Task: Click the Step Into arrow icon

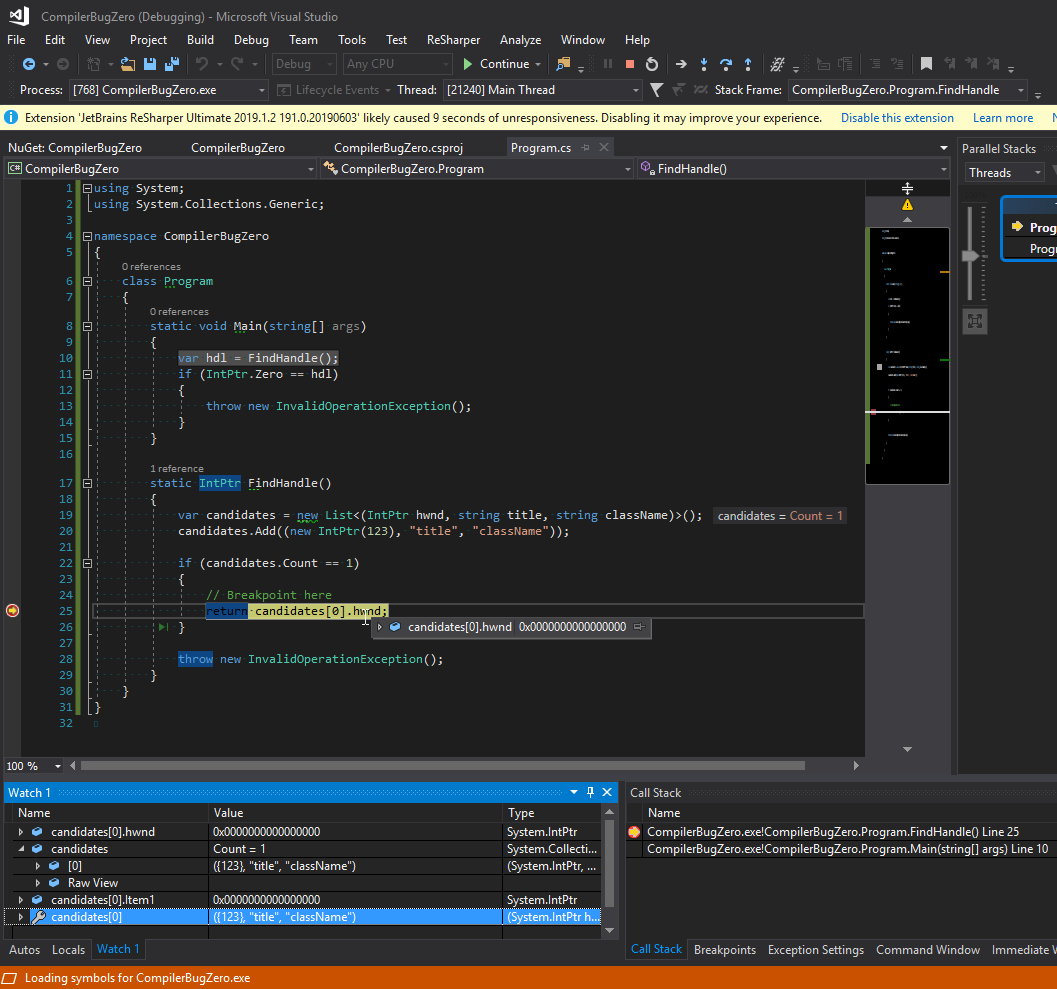Action: coord(704,64)
